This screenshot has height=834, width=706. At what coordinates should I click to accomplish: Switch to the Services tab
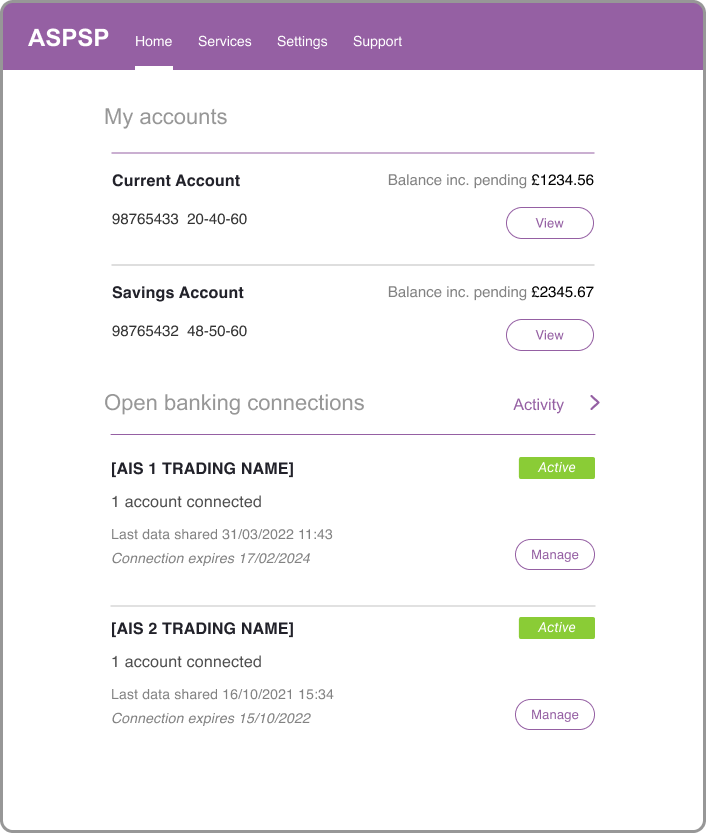click(x=225, y=41)
